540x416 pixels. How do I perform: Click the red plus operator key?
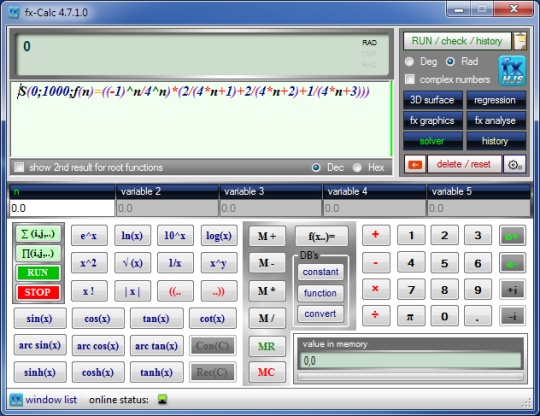pyautogui.click(x=376, y=235)
